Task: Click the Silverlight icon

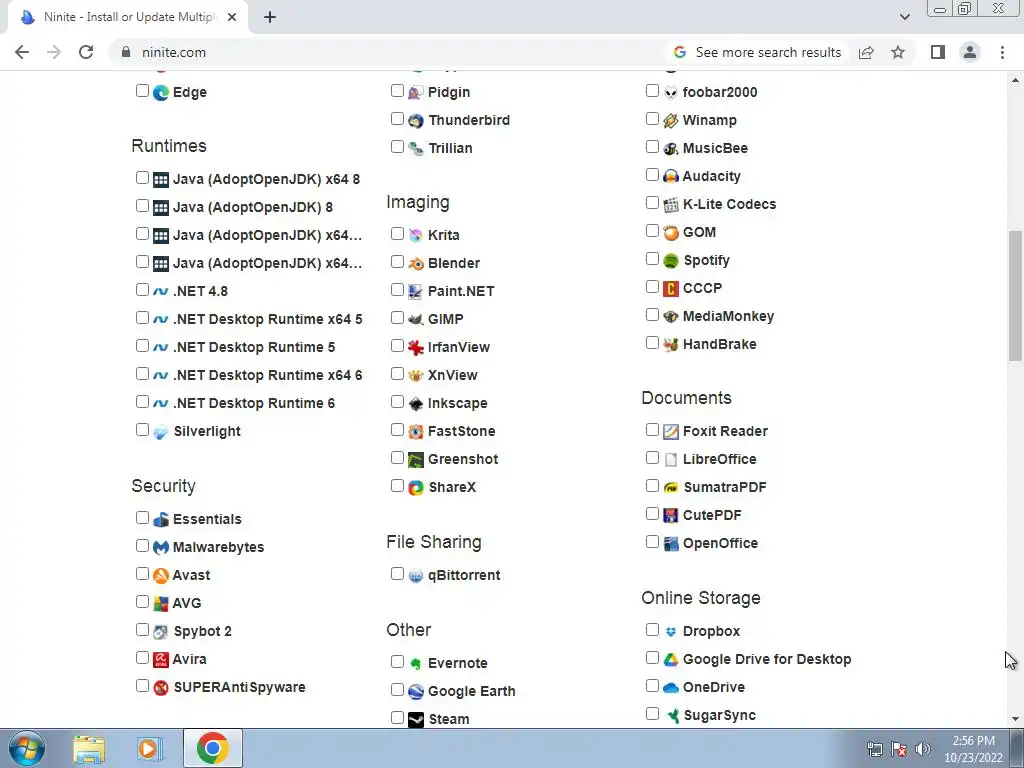Action: [x=161, y=432]
